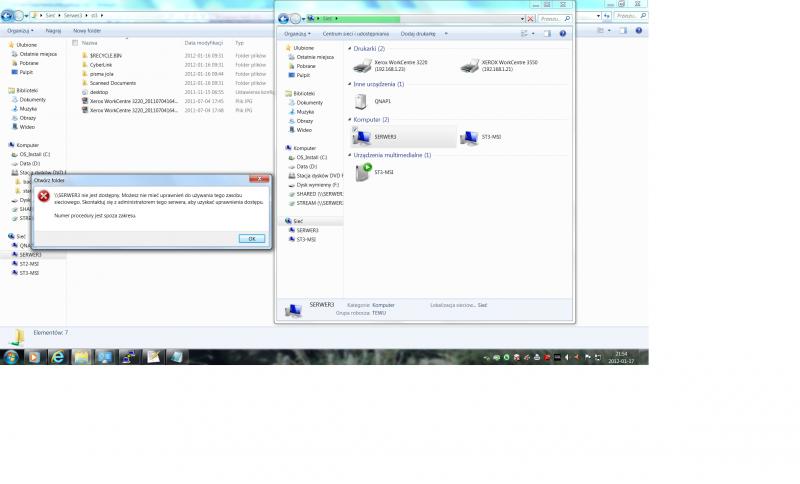Select the XEROX WorkCentre 3550 printer icon
The image size is (800, 484).
point(469,66)
